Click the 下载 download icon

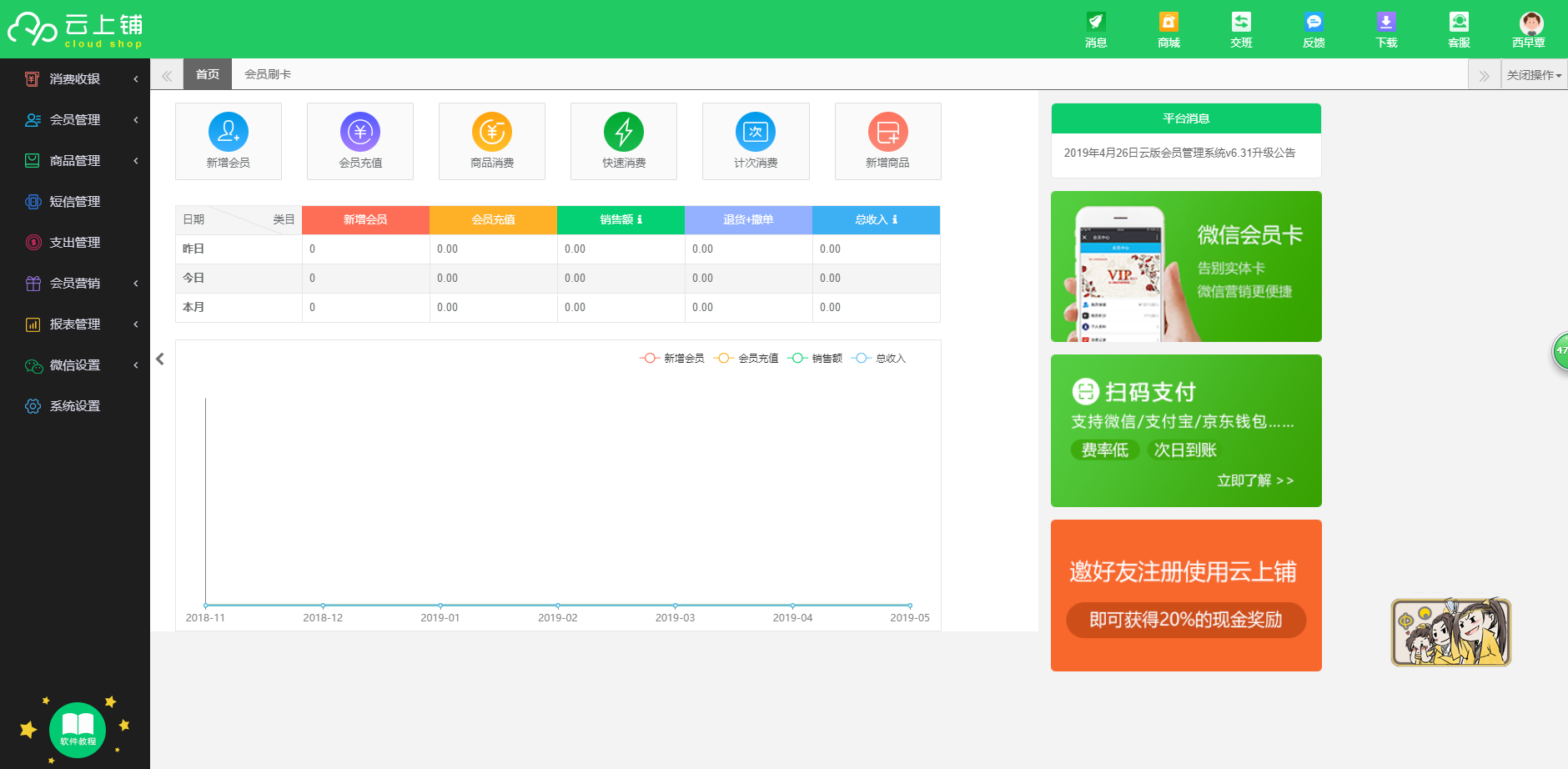tap(1386, 29)
